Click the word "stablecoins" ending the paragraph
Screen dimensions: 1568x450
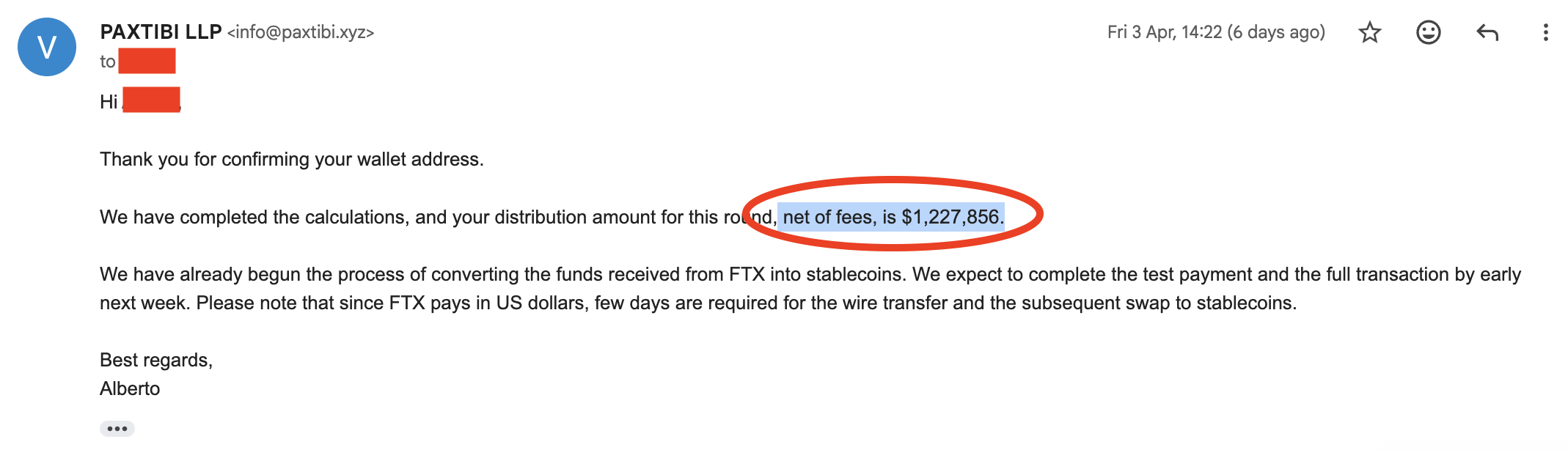click(x=1245, y=303)
